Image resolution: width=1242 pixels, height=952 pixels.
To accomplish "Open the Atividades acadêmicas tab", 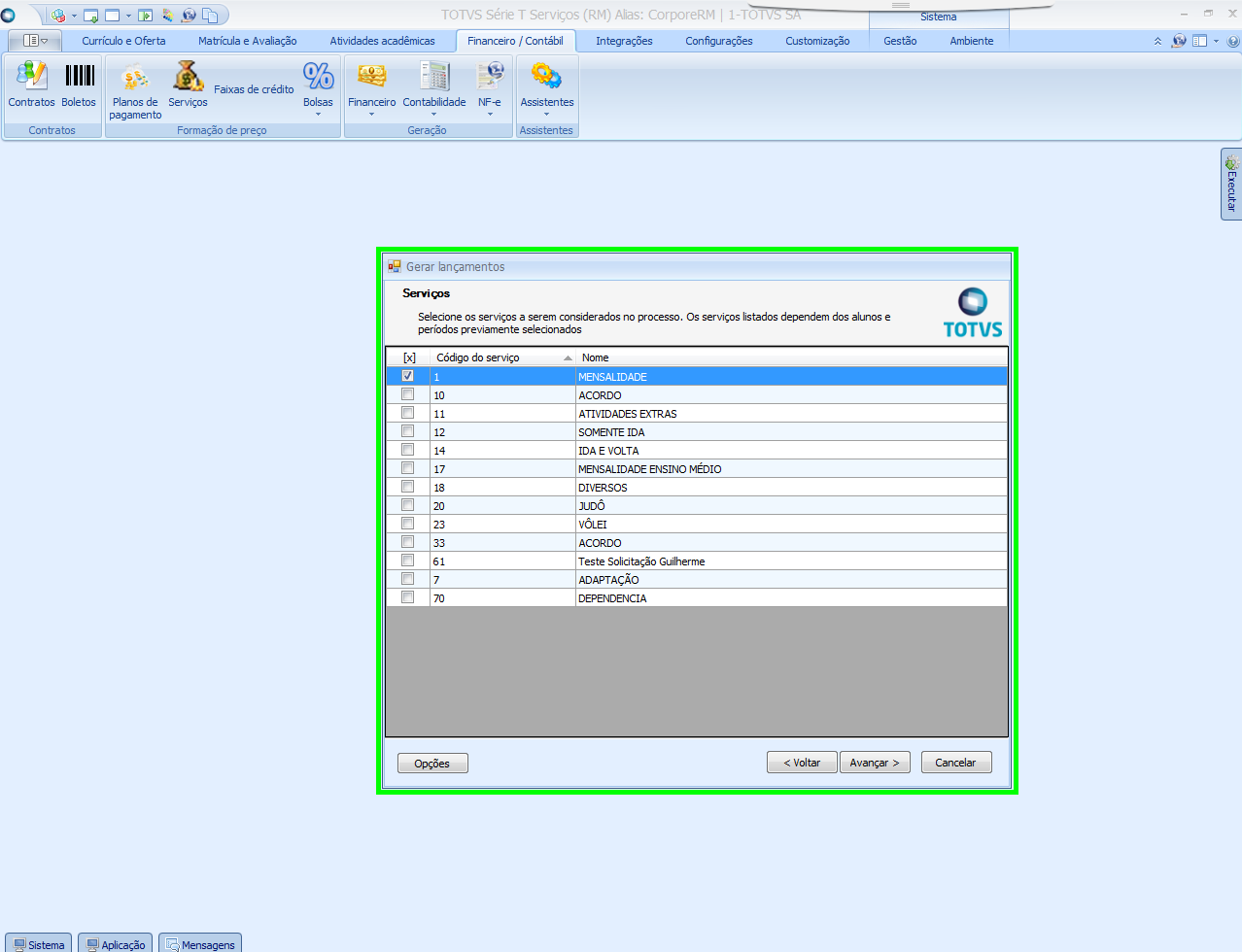I will click(x=382, y=41).
